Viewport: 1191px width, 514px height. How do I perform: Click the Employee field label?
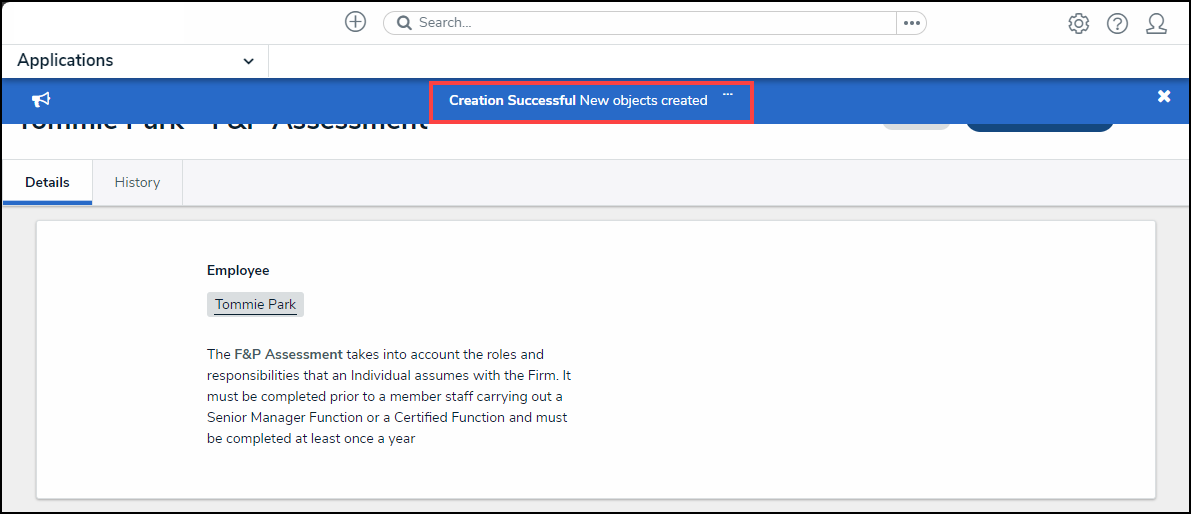click(238, 270)
